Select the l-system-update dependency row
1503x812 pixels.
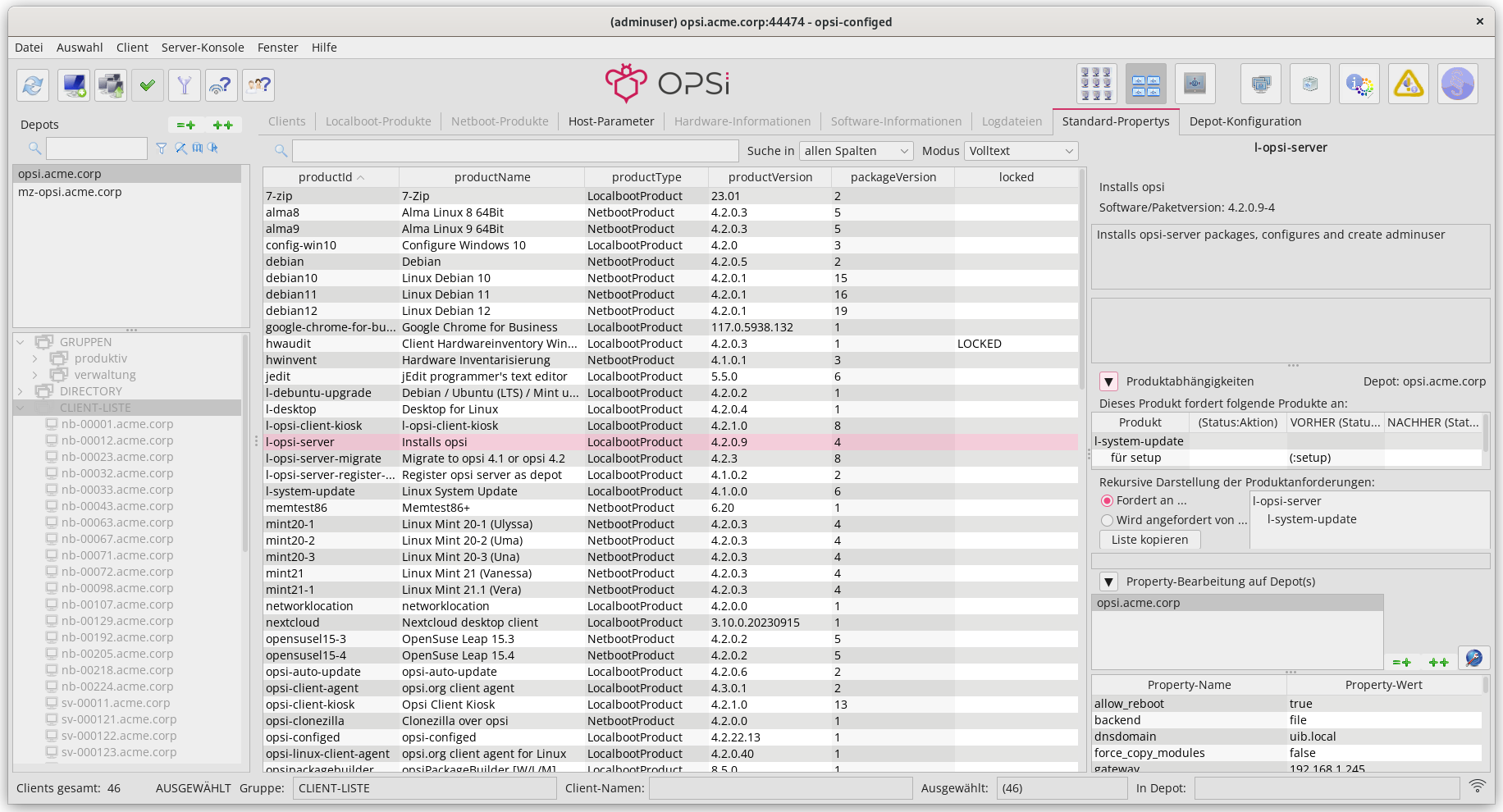click(x=1286, y=441)
